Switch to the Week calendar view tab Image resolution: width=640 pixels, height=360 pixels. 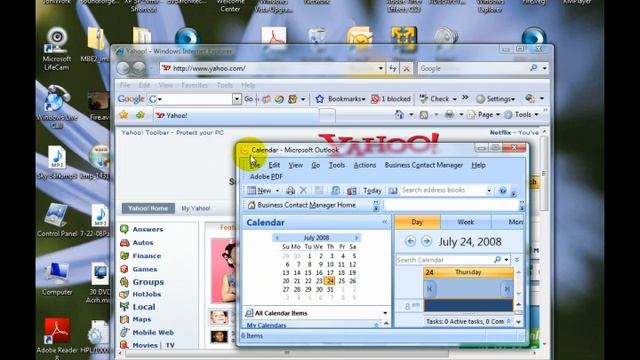[465, 222]
